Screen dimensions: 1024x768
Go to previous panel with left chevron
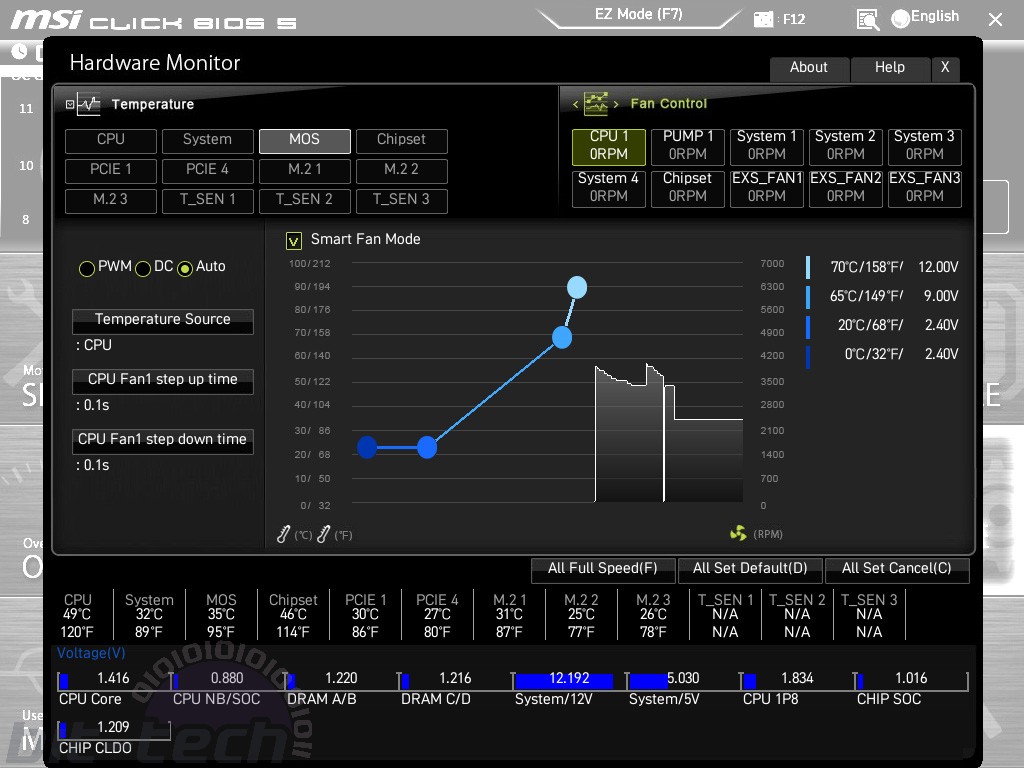(x=575, y=104)
